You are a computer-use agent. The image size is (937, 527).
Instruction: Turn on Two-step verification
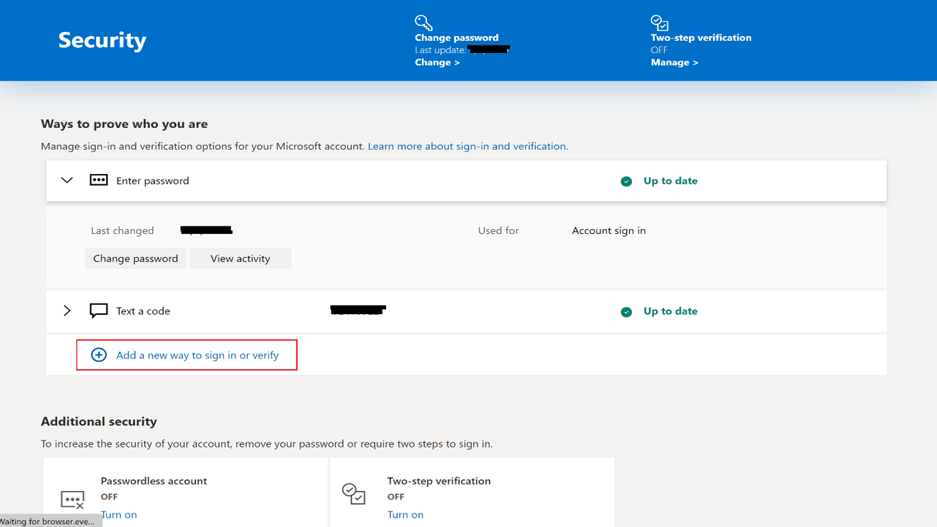click(x=405, y=514)
